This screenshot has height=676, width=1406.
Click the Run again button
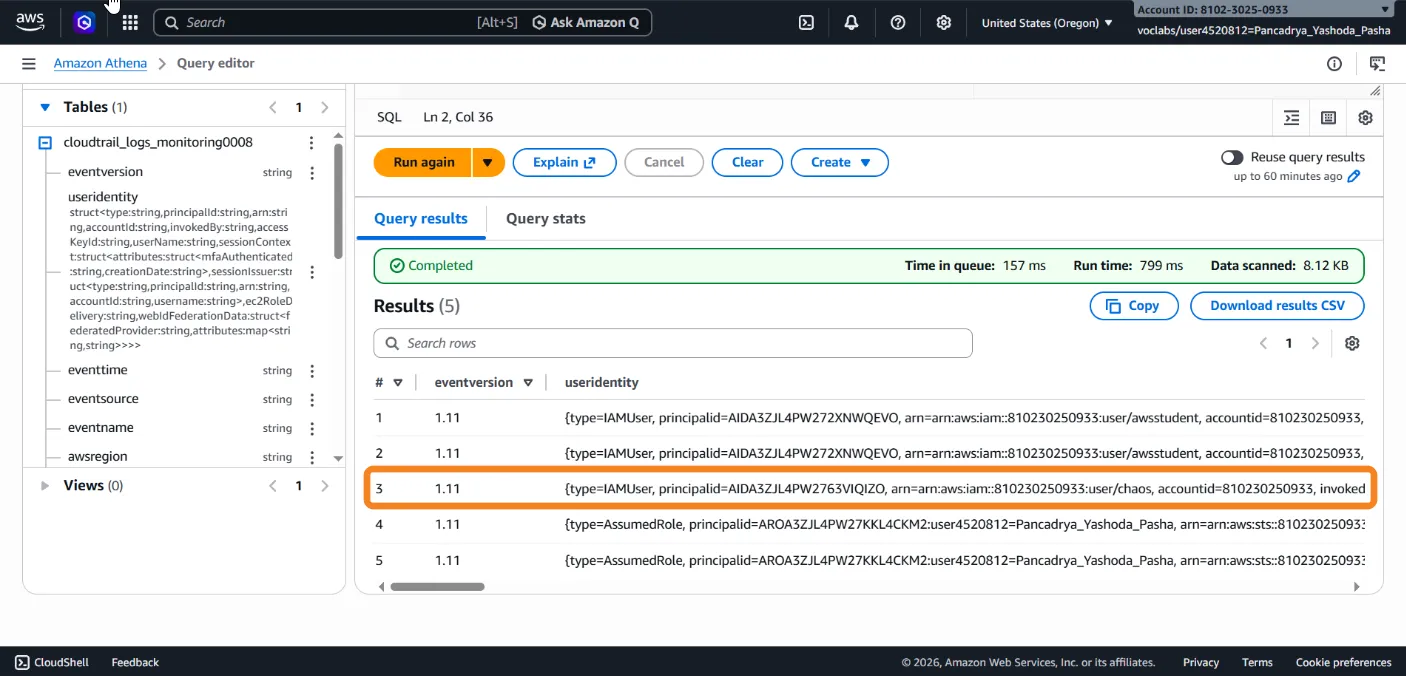(423, 162)
